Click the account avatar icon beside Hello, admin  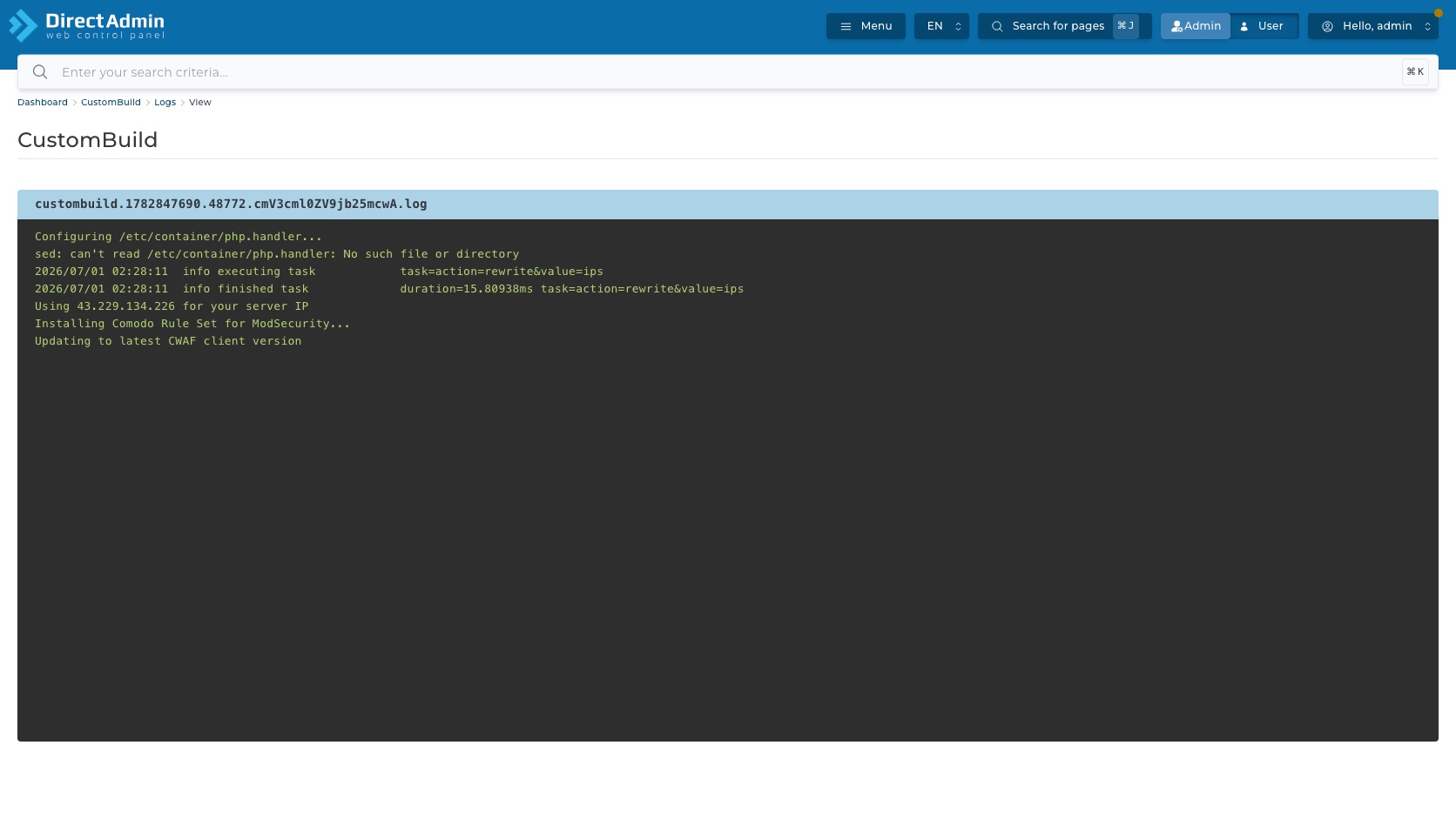coord(1327,26)
